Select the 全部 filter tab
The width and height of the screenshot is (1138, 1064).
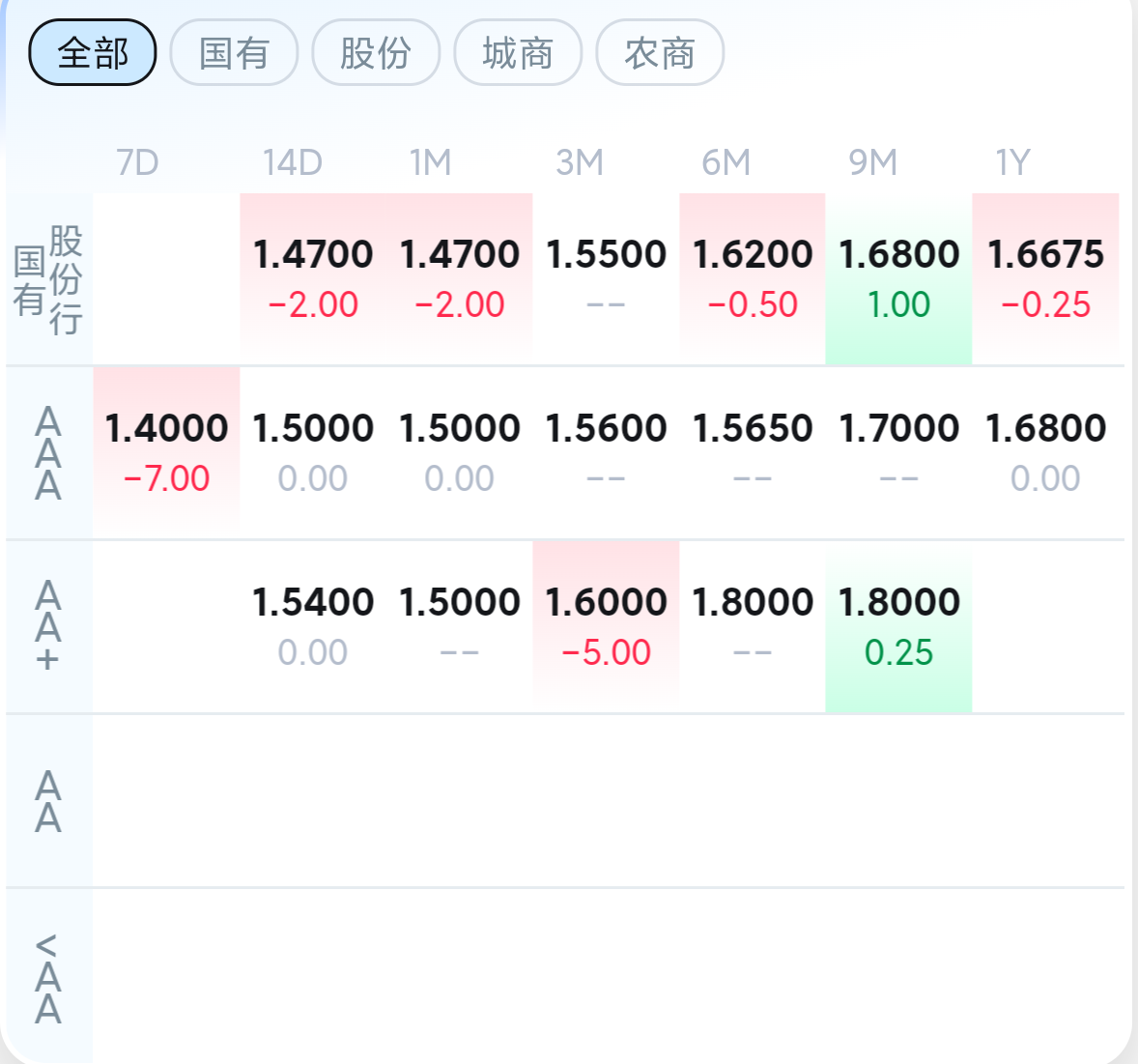pos(92,52)
